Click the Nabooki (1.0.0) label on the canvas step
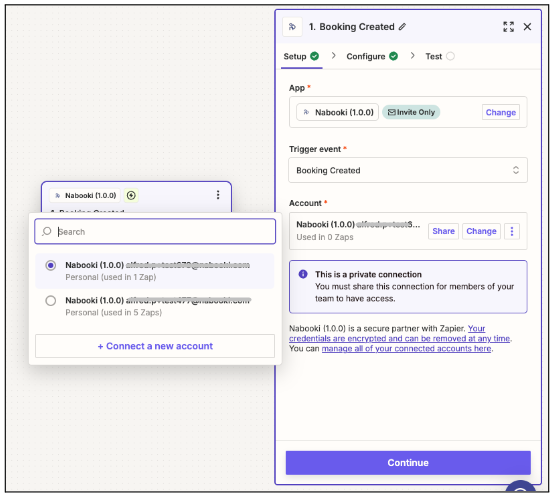This screenshot has height=497, width=553. (85, 195)
